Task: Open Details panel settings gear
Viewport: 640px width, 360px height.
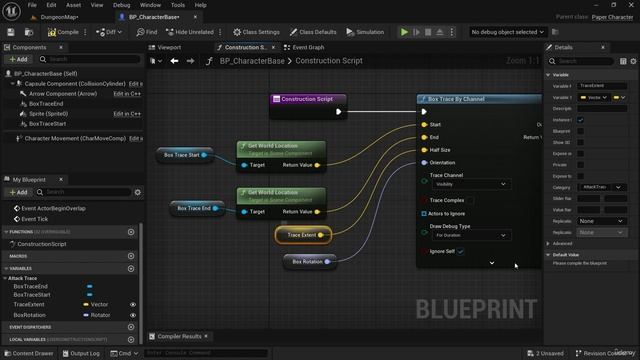Action: (x=633, y=61)
